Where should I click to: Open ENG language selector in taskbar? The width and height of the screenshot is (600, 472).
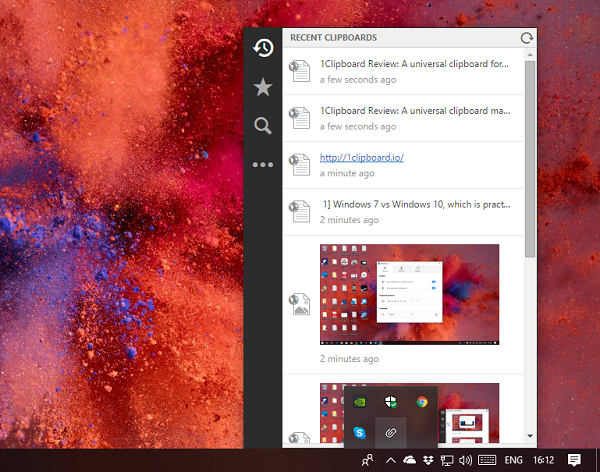tap(514, 460)
